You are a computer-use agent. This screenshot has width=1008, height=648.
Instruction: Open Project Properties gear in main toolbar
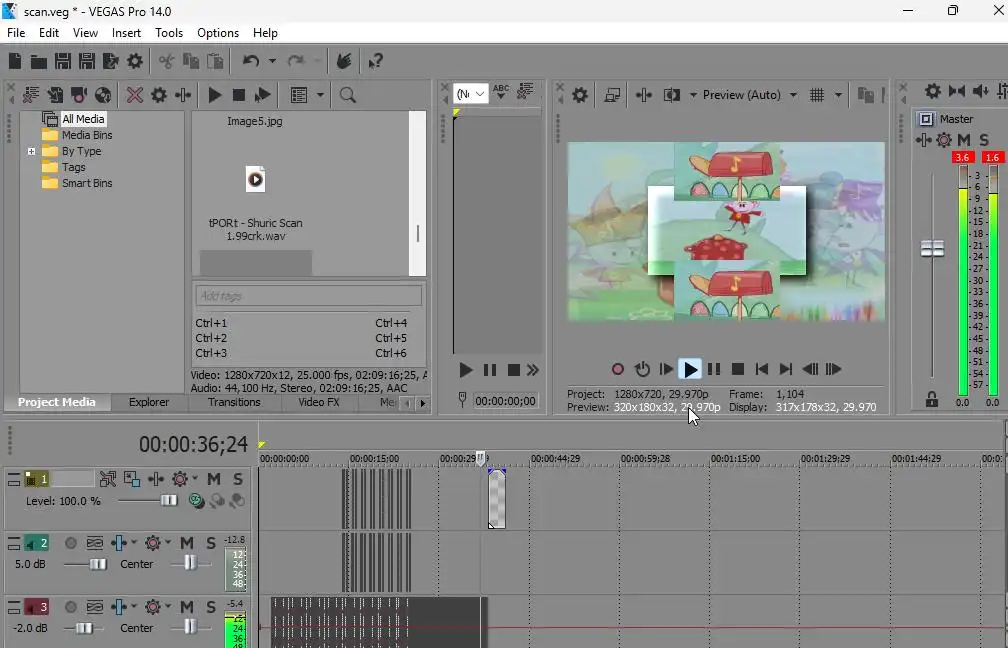click(135, 61)
